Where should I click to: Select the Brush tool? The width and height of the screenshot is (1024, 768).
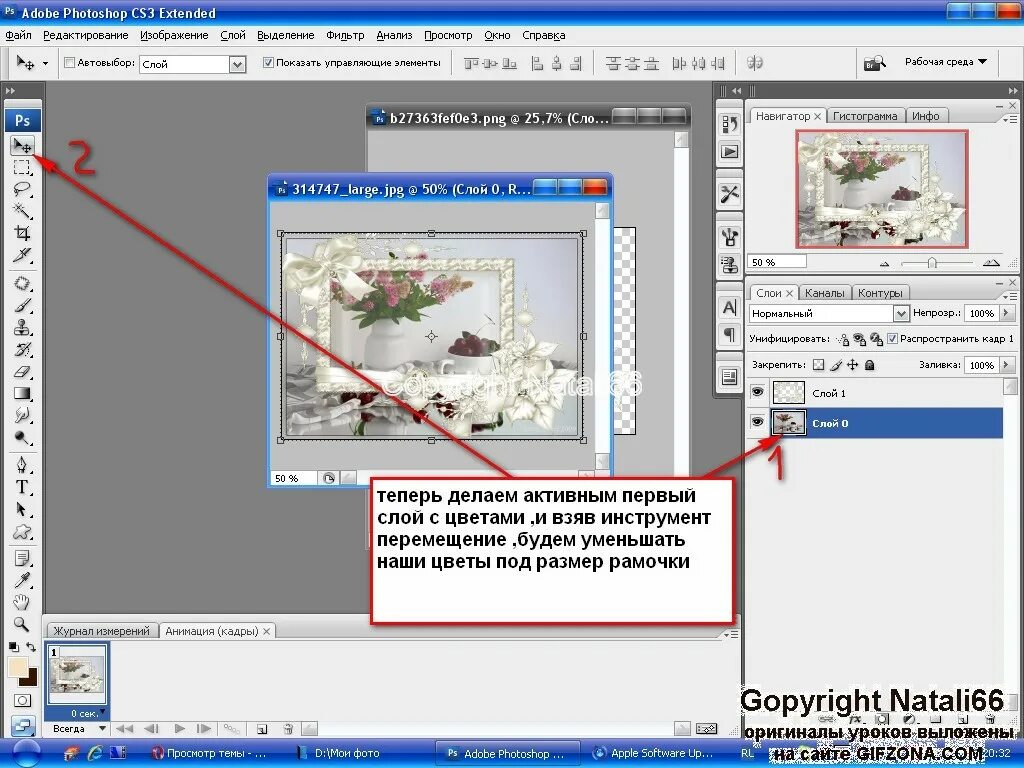tap(22, 305)
